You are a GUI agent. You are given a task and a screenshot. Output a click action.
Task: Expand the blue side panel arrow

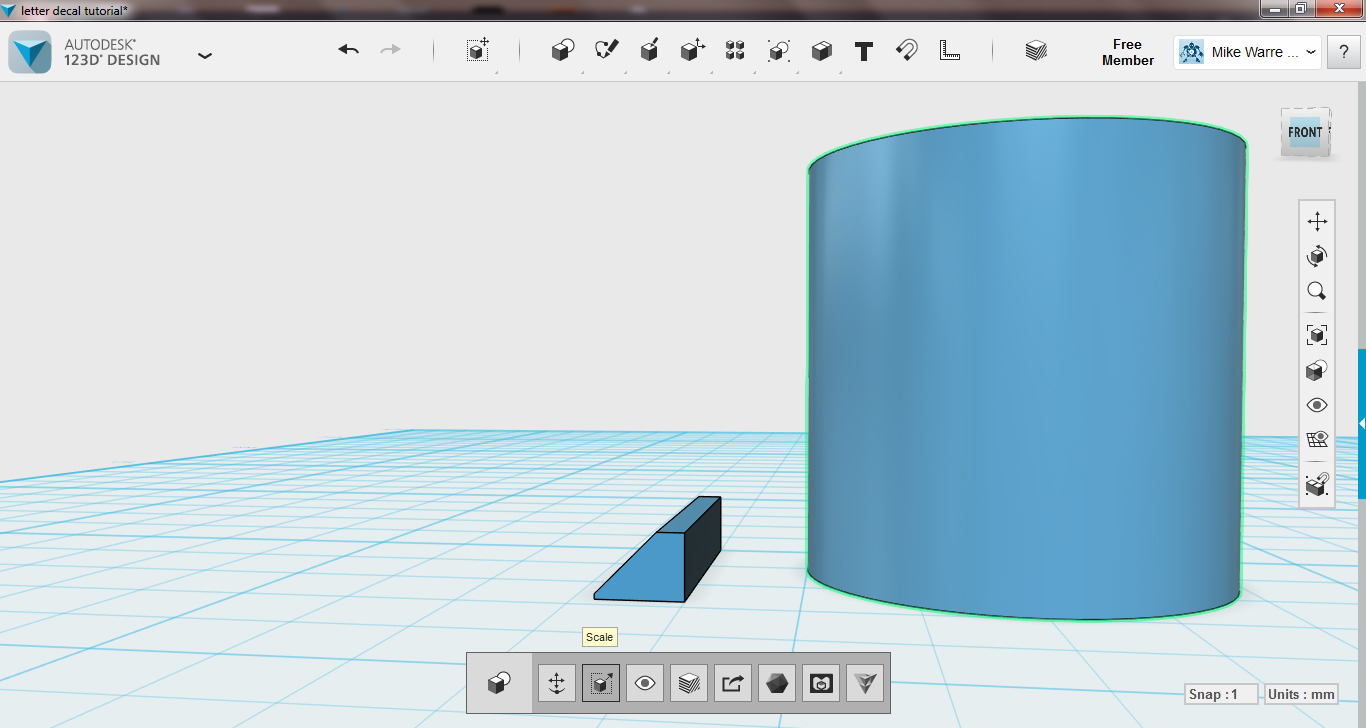click(x=1362, y=424)
